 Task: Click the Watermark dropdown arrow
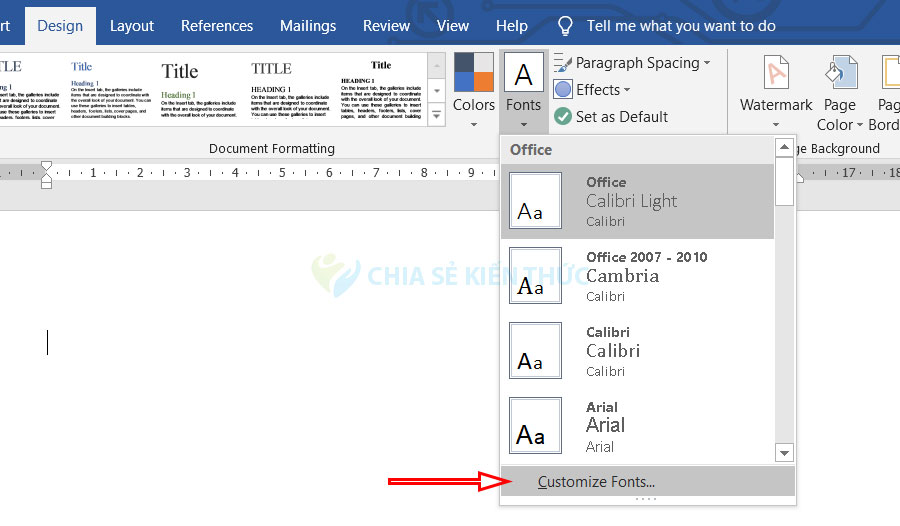[x=775, y=125]
